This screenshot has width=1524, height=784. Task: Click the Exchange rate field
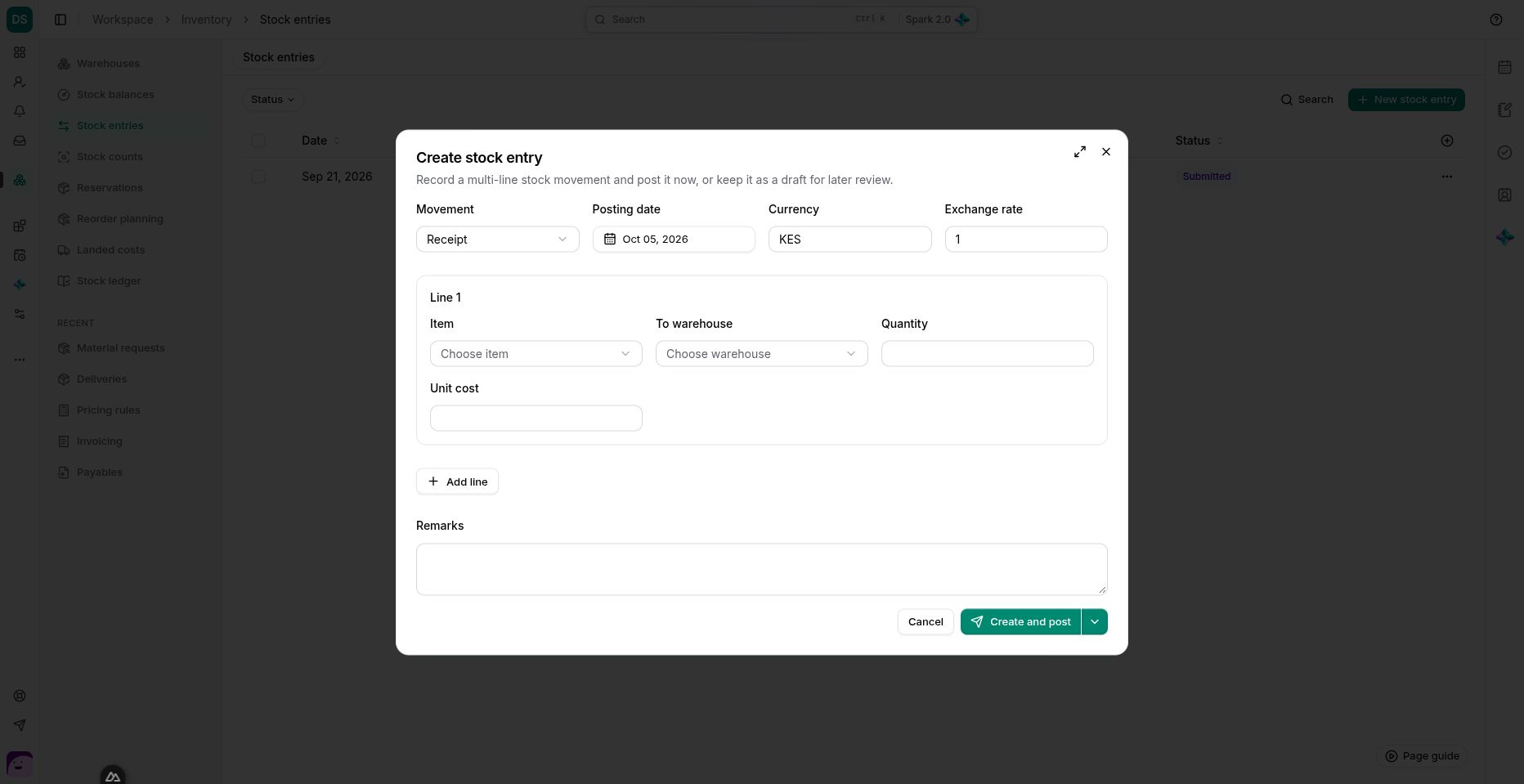point(1026,240)
